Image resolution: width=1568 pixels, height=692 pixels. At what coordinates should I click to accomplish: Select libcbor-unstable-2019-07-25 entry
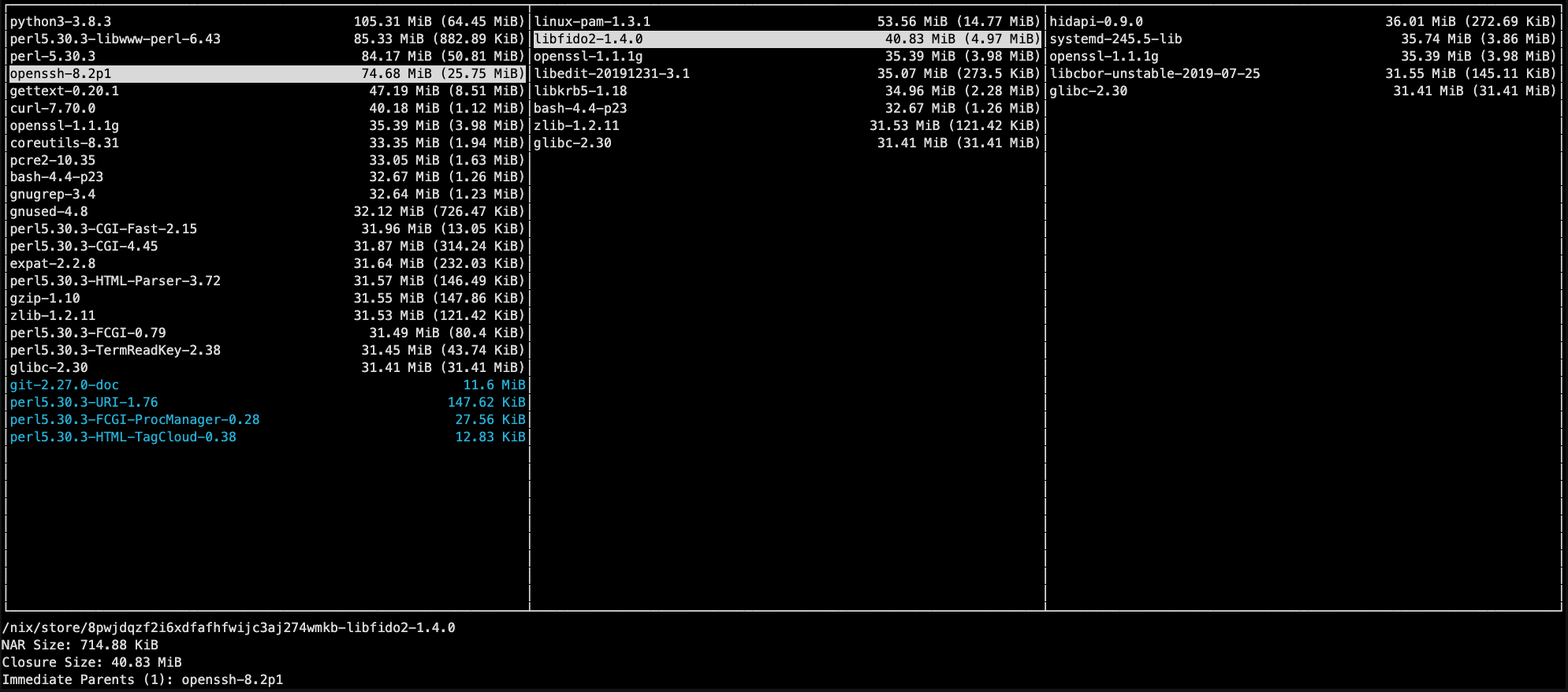point(1303,73)
